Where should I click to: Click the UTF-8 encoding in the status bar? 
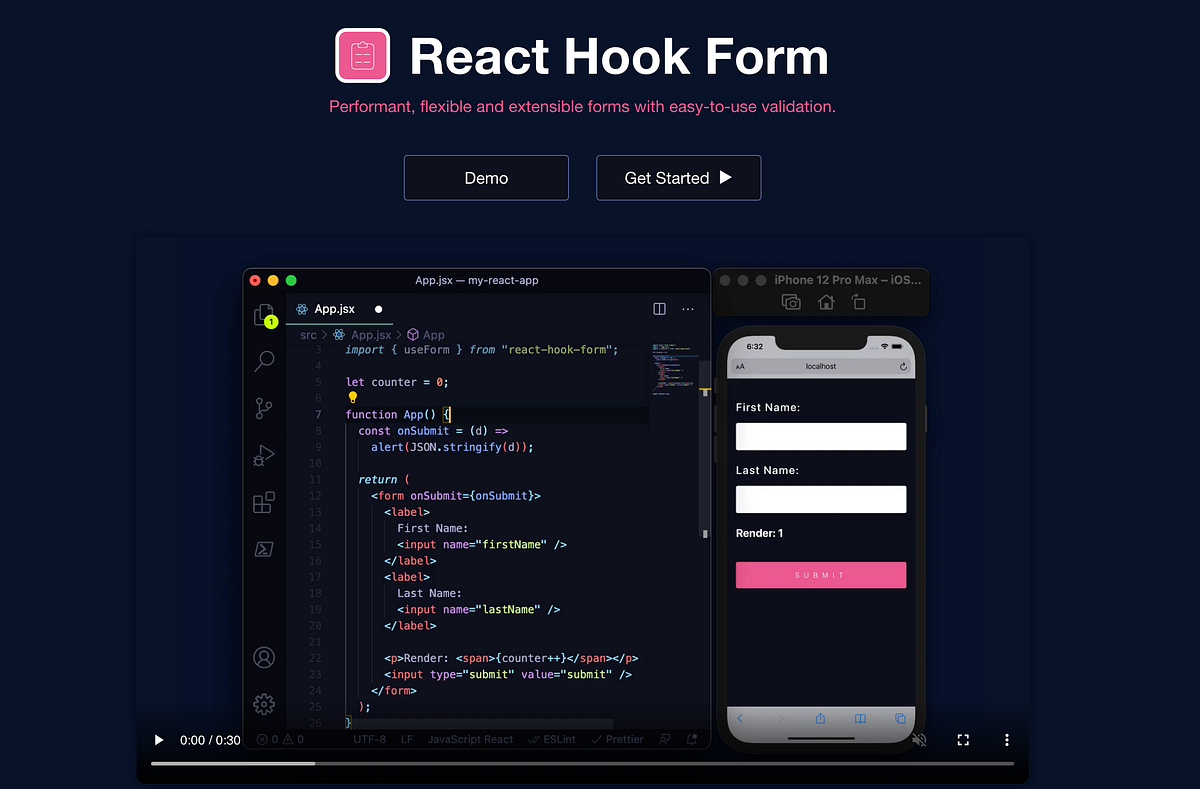click(x=370, y=740)
